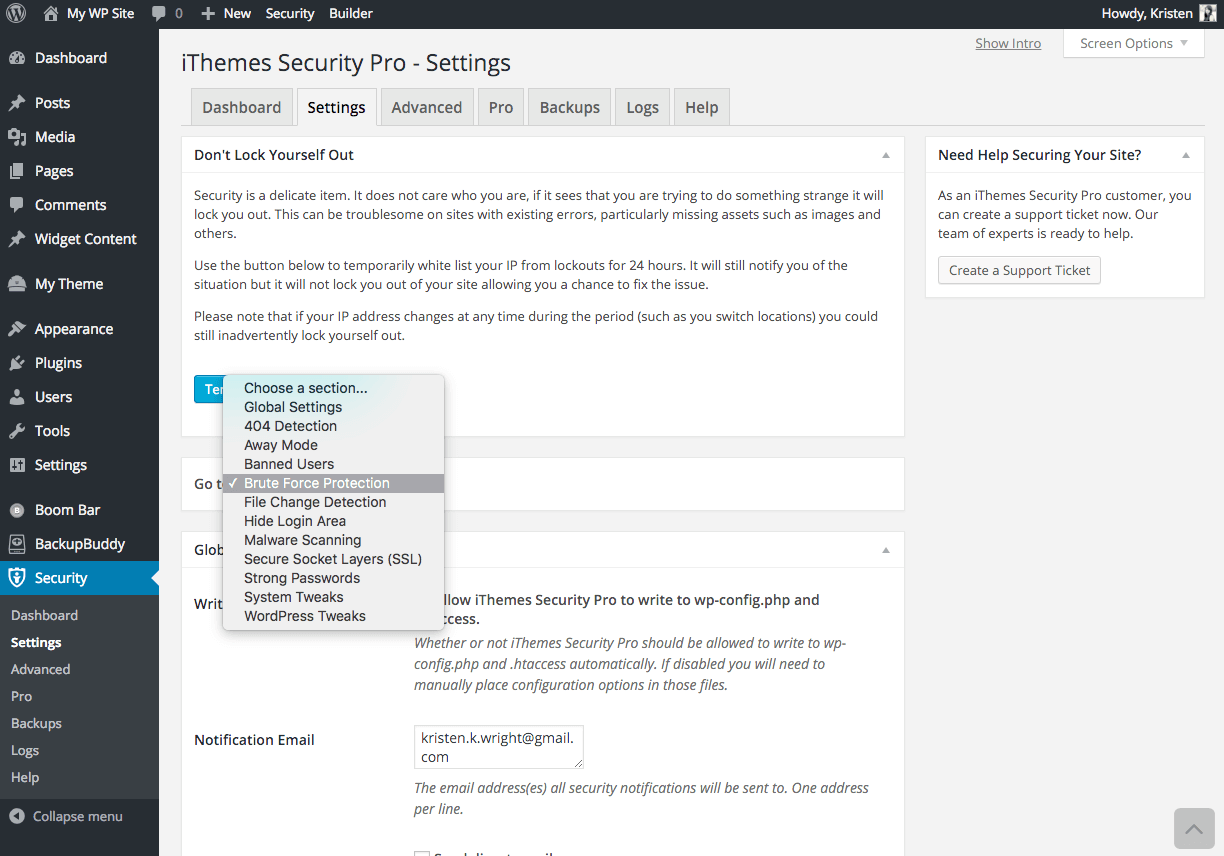Collapse the Don't Lock Yourself Out panel arrow
The width and height of the screenshot is (1224, 856).
coord(886,155)
